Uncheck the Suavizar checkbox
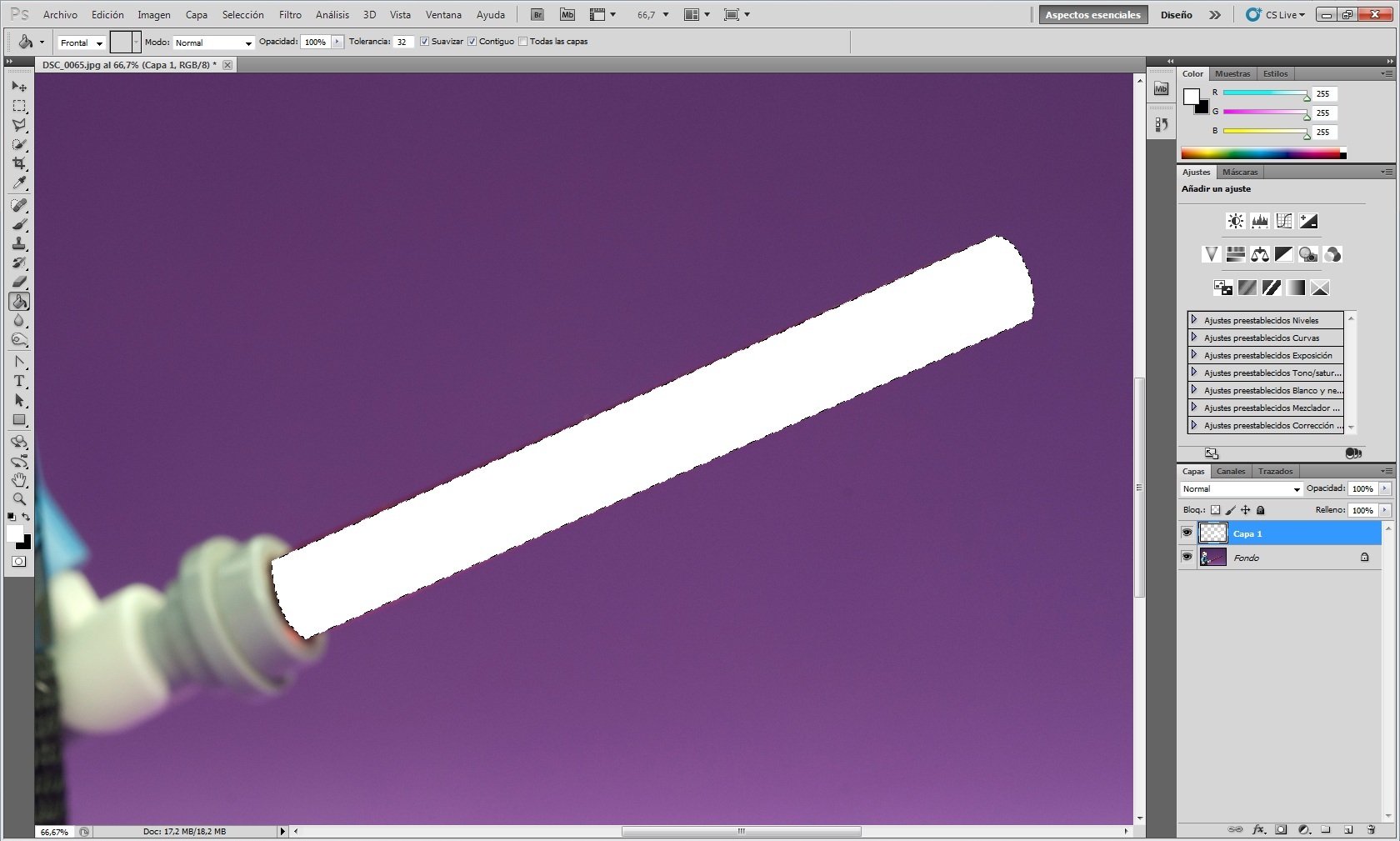The height and width of the screenshot is (841, 1400). tap(425, 42)
